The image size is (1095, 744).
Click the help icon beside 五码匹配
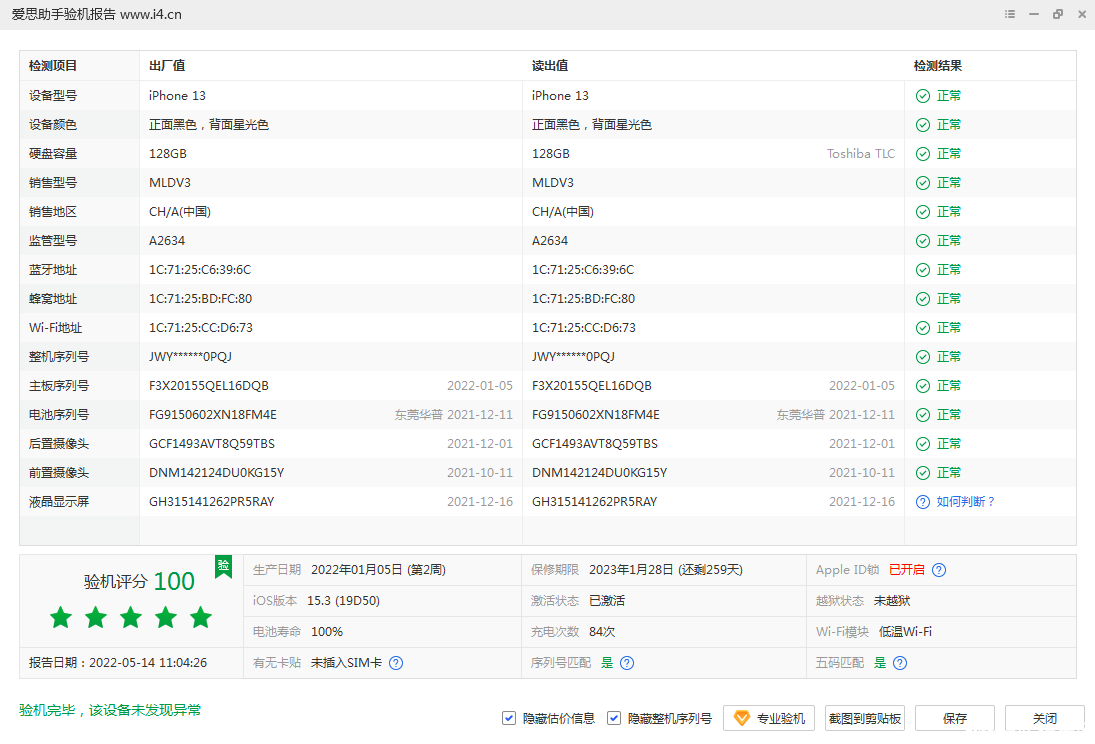click(x=900, y=663)
